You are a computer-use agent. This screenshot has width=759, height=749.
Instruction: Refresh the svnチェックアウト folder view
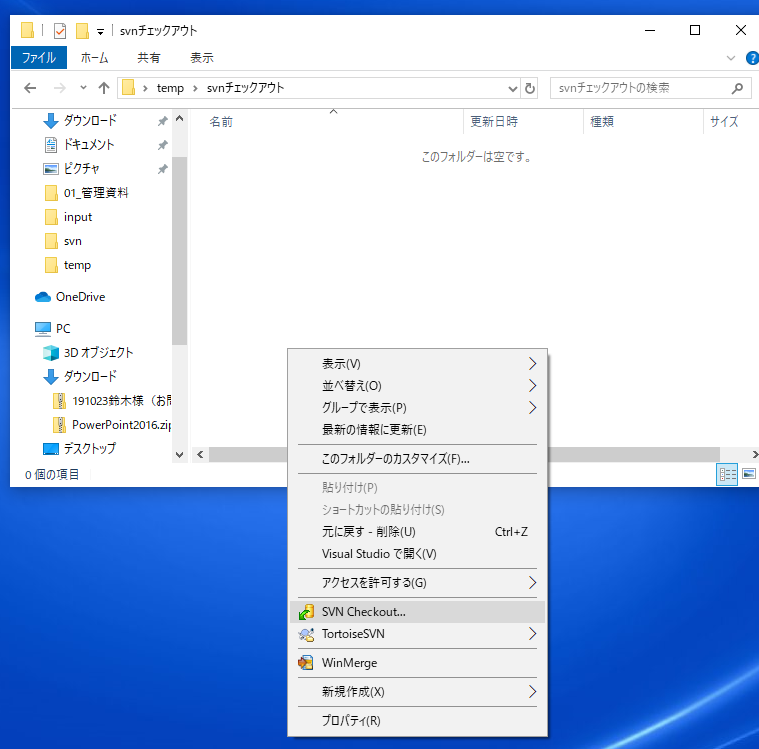530,88
